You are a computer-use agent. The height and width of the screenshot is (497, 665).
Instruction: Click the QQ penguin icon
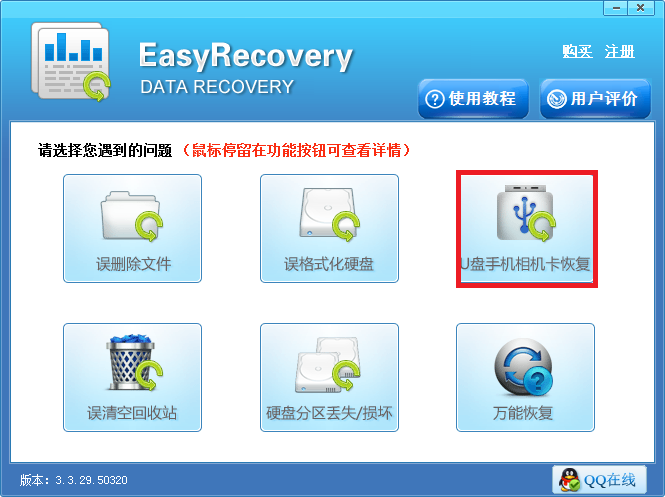pos(569,480)
